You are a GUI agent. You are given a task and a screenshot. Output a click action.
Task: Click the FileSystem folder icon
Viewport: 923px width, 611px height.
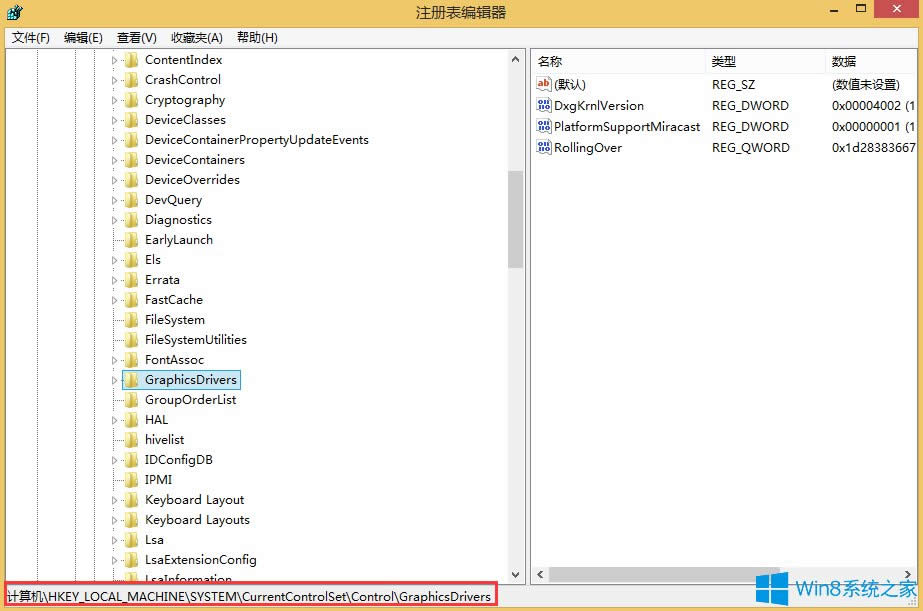pos(131,320)
